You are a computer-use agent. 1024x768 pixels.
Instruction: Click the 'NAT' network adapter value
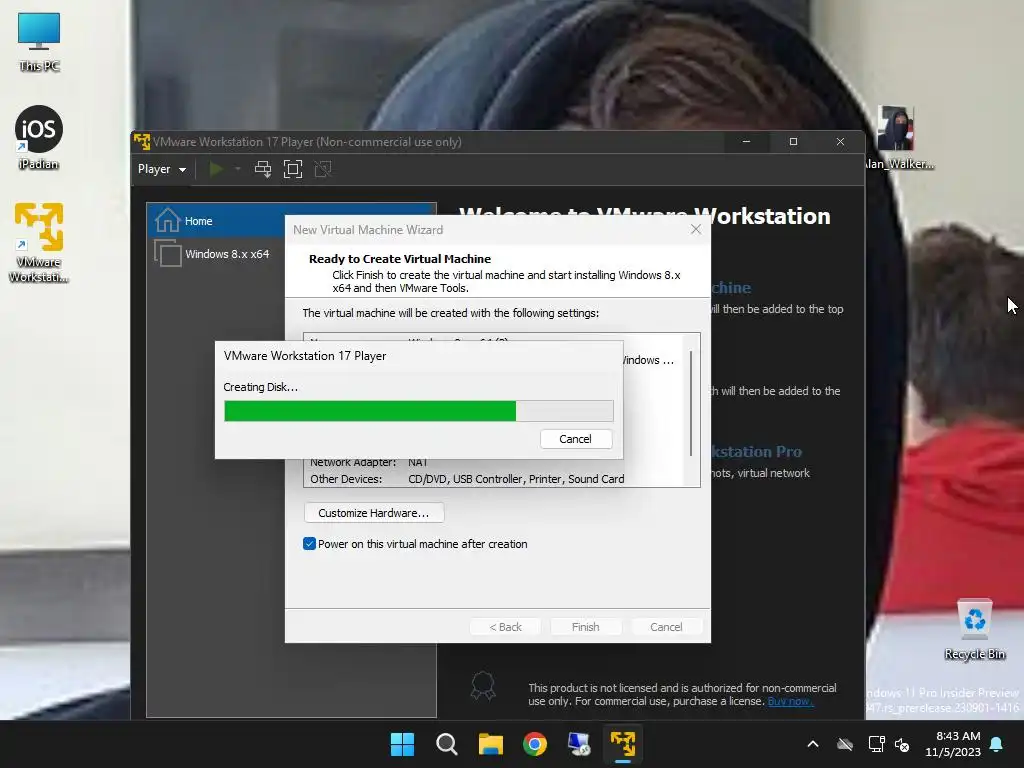pyautogui.click(x=418, y=462)
